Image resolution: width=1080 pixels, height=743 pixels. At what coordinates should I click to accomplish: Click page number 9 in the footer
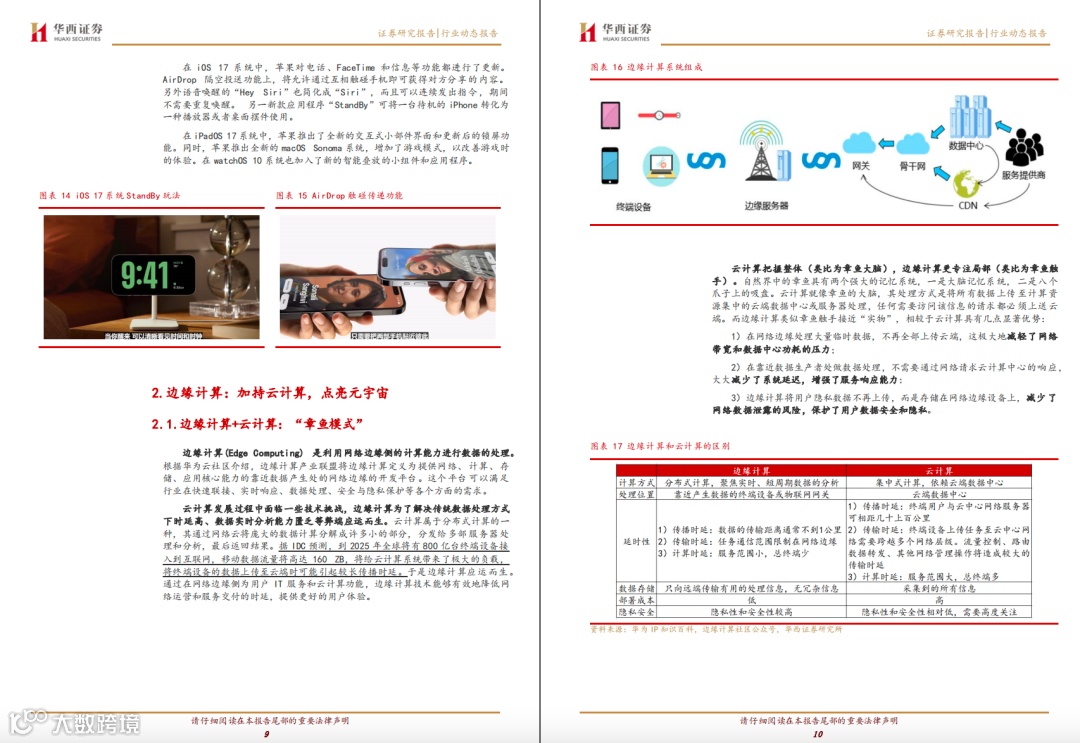tap(267, 734)
